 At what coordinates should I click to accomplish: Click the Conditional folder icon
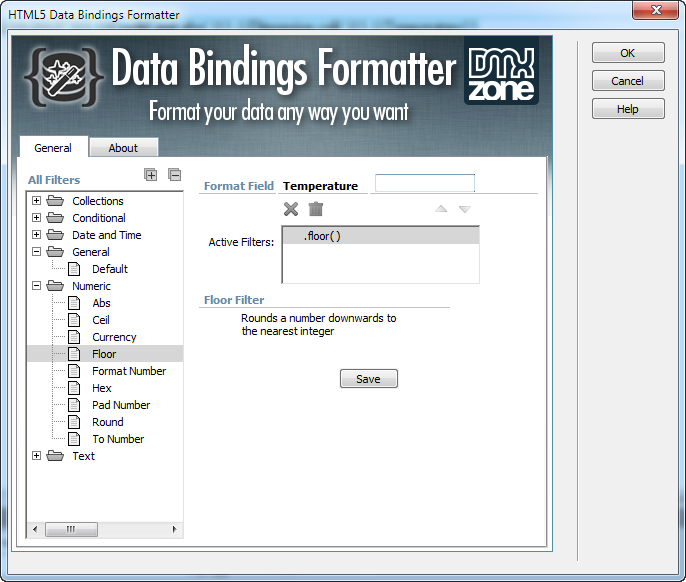(55, 218)
